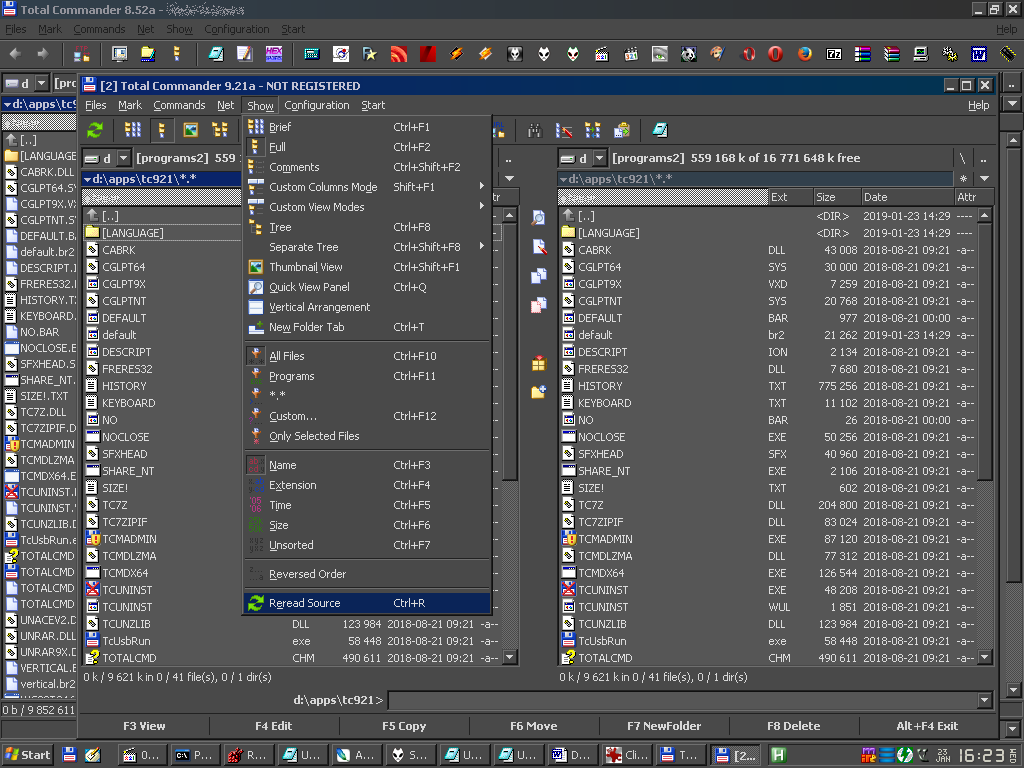Select Brief view in the Show menu
1024x768 pixels.
pos(367,127)
